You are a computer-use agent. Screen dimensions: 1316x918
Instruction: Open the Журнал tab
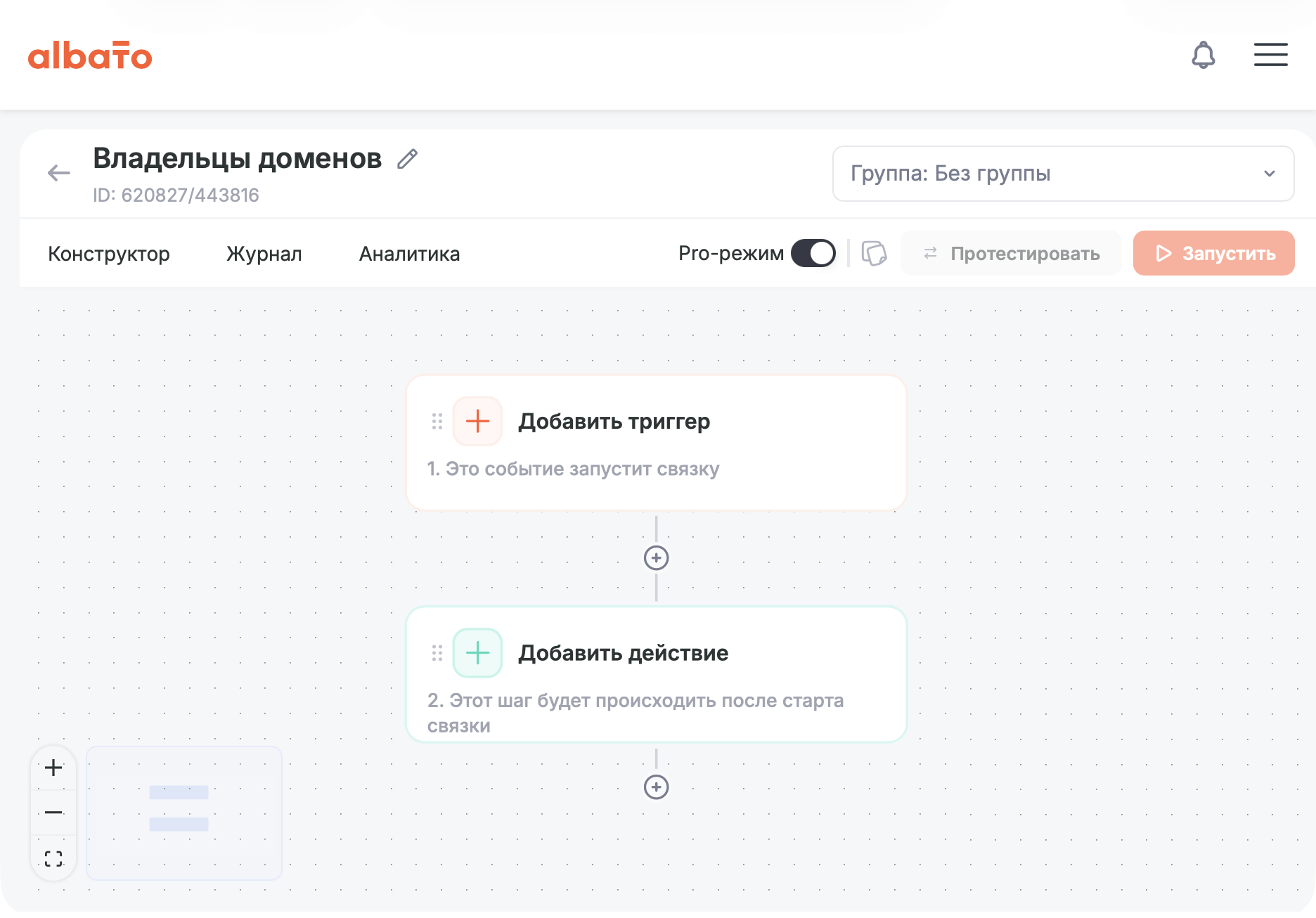tap(264, 254)
